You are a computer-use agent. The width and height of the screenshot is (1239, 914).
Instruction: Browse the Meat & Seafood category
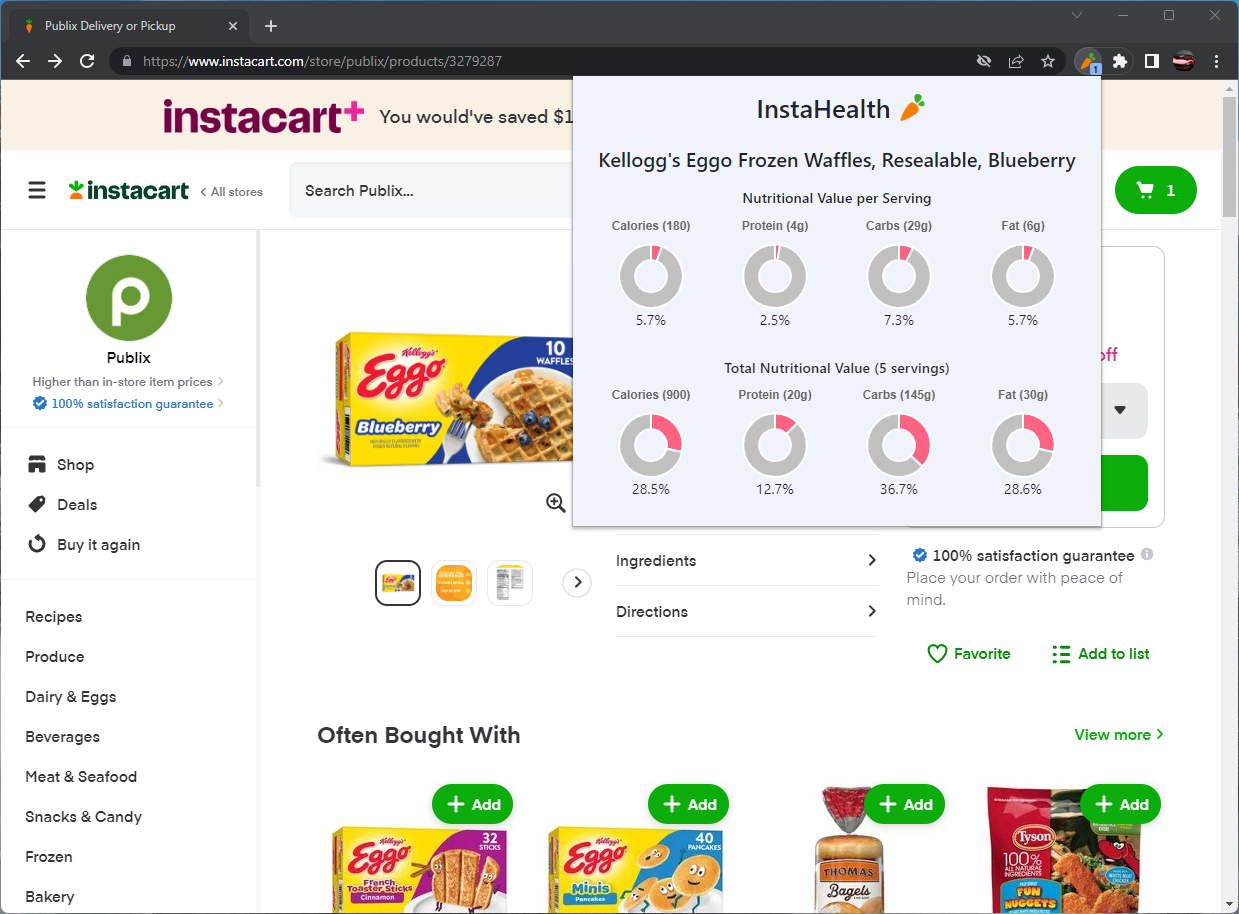coord(81,777)
